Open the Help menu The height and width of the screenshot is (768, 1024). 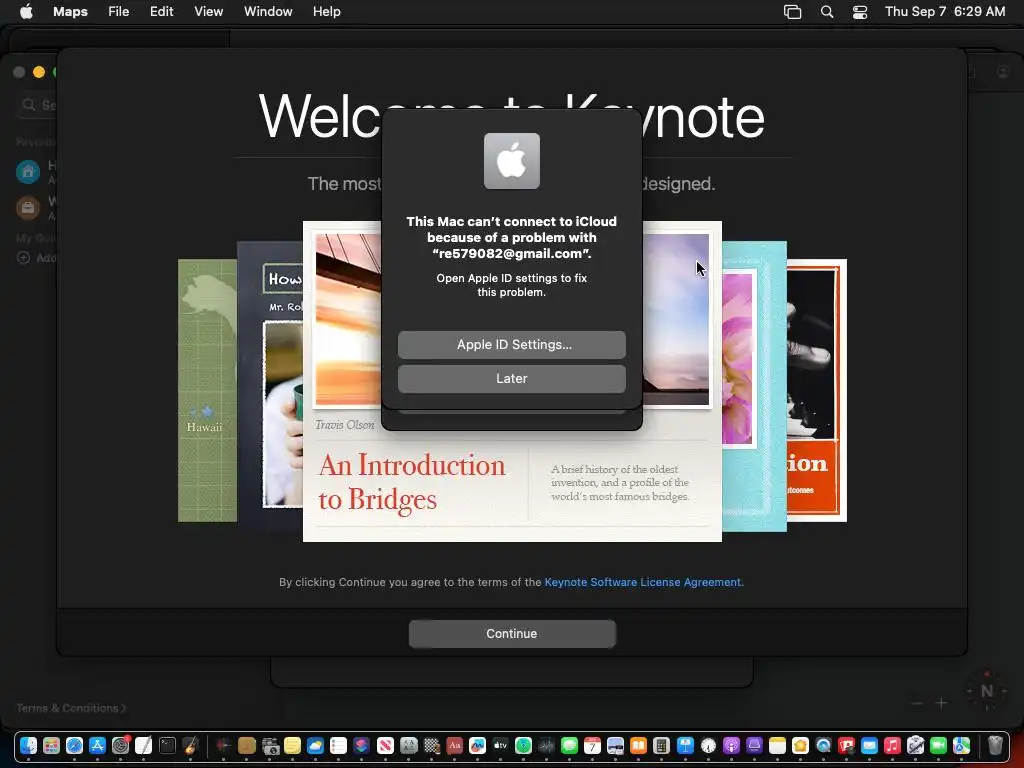pyautogui.click(x=327, y=11)
